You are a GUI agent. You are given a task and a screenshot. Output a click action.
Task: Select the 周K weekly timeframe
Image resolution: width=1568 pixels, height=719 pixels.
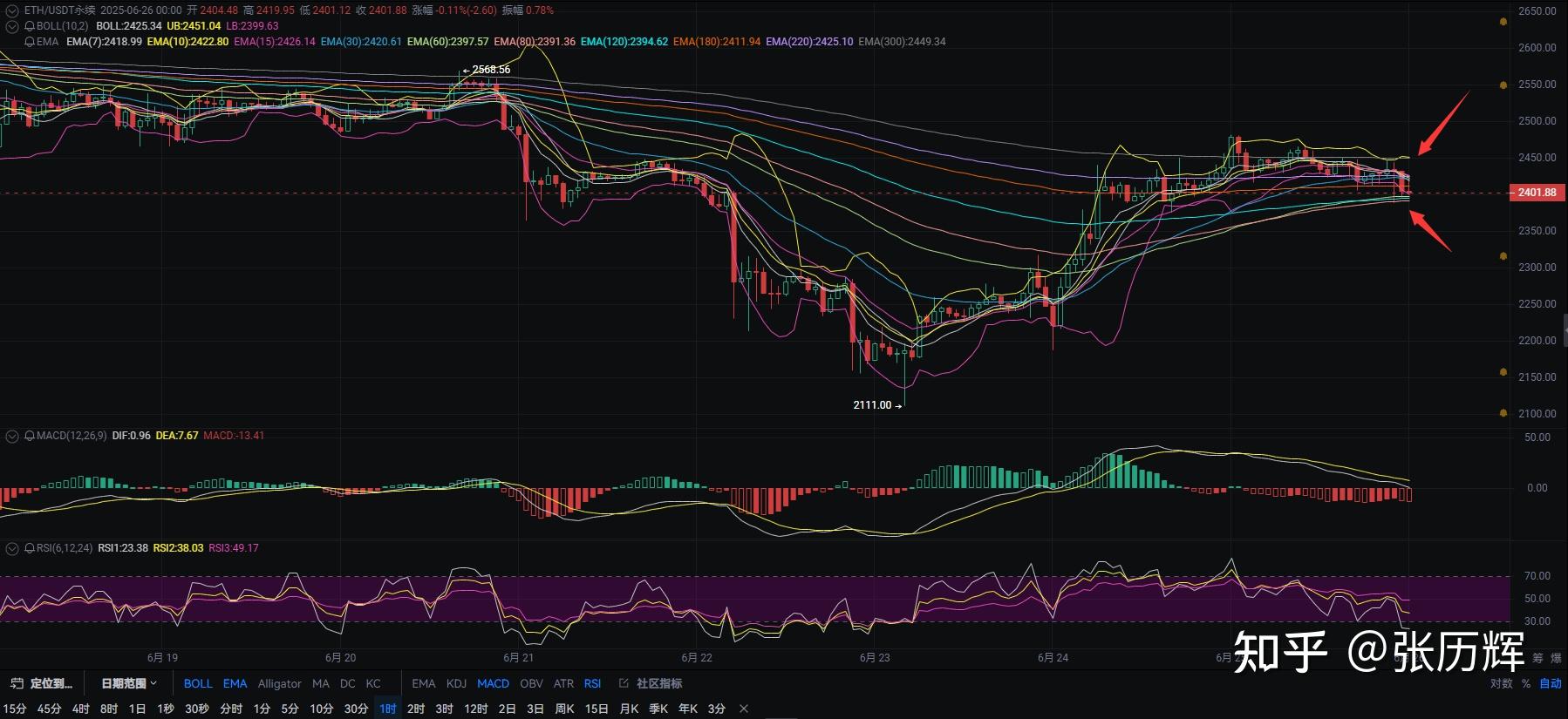click(564, 709)
